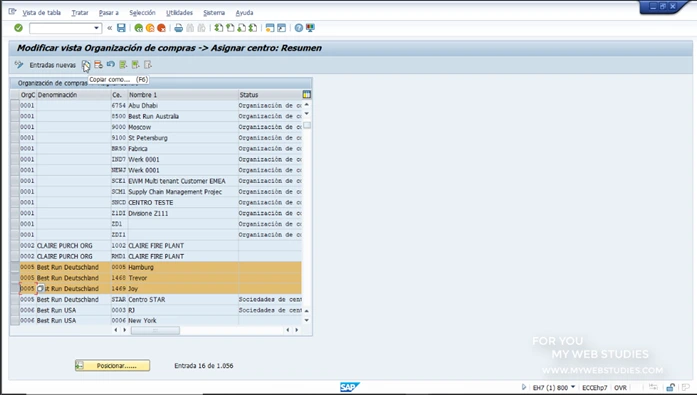The width and height of the screenshot is (697, 395).
Task: Open the Vista de tabla menu
Action: (41, 12)
